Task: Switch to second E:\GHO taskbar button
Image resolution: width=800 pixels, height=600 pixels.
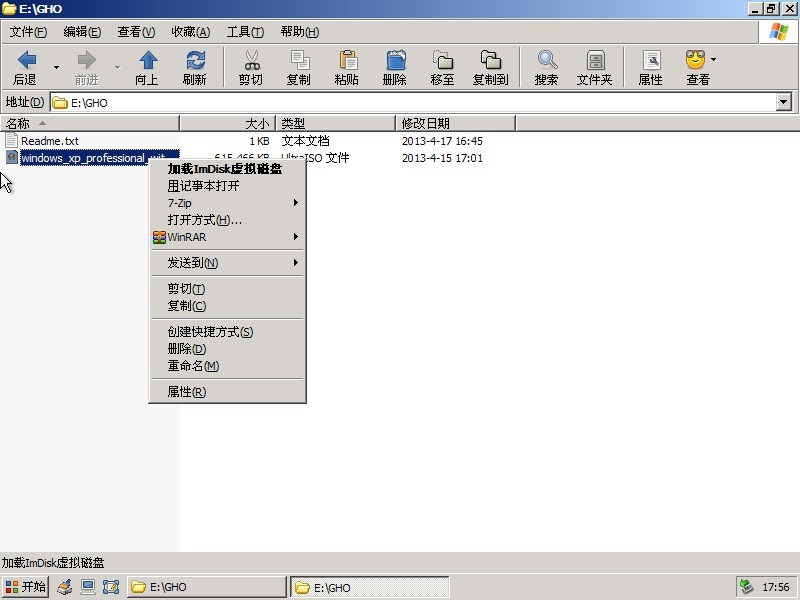Action: (370, 587)
